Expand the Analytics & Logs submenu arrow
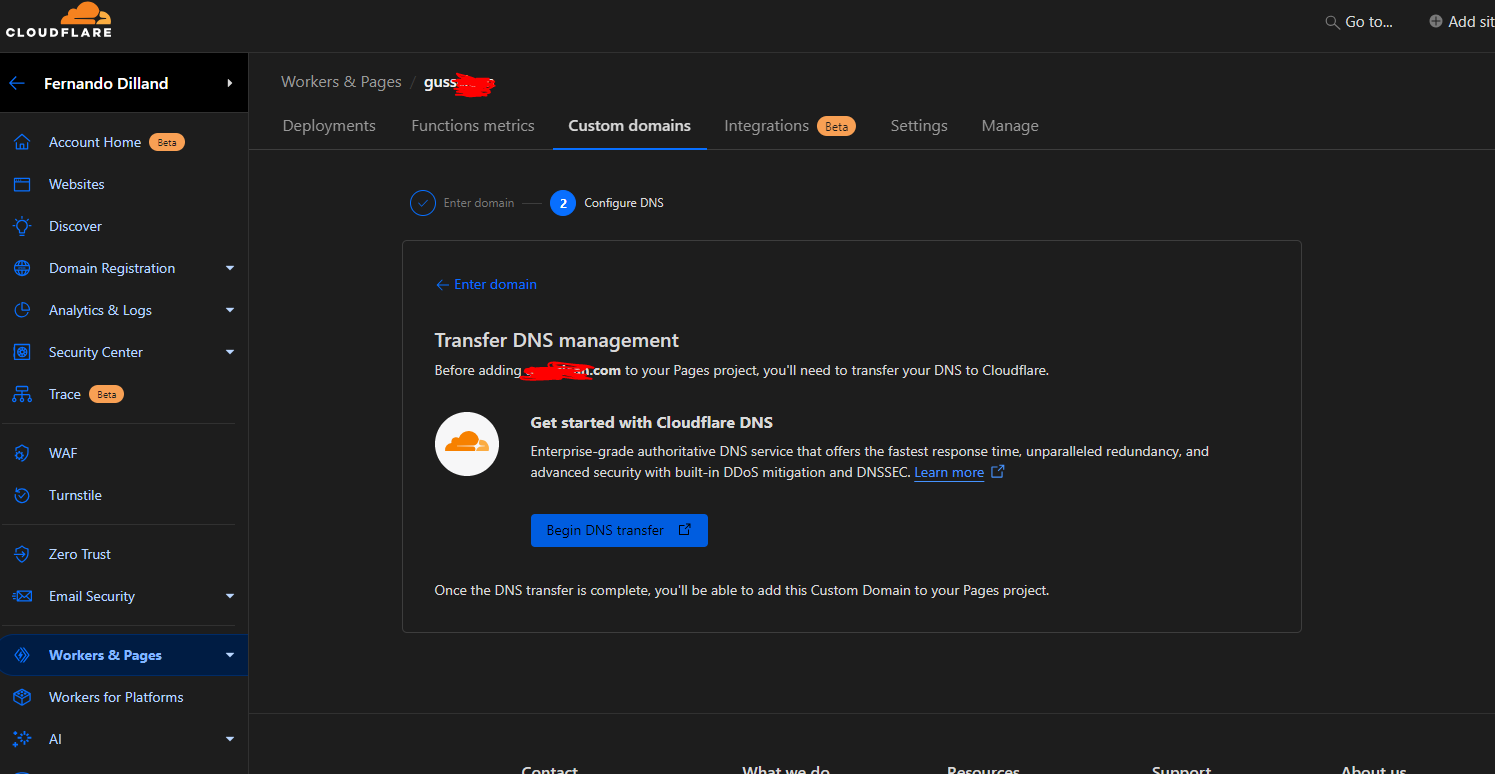The image size is (1495, 774). (230, 310)
